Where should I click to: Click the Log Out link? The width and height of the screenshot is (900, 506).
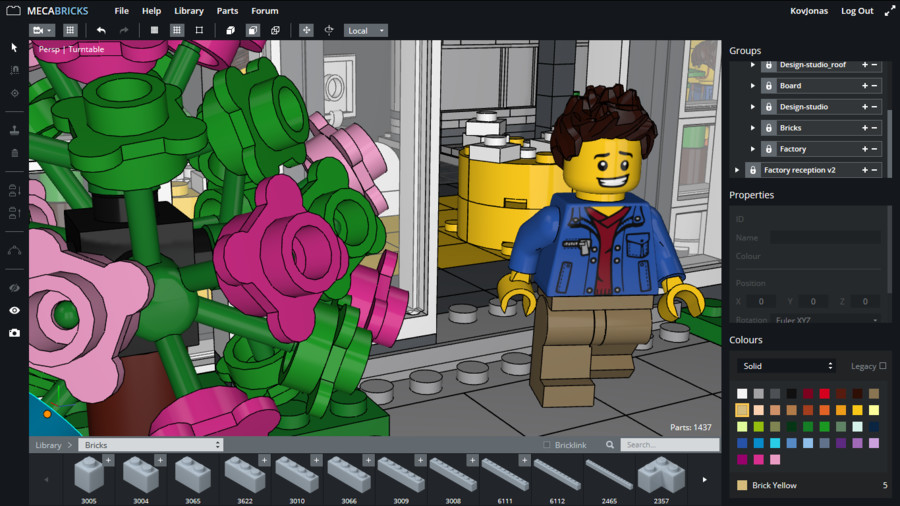coord(857,11)
